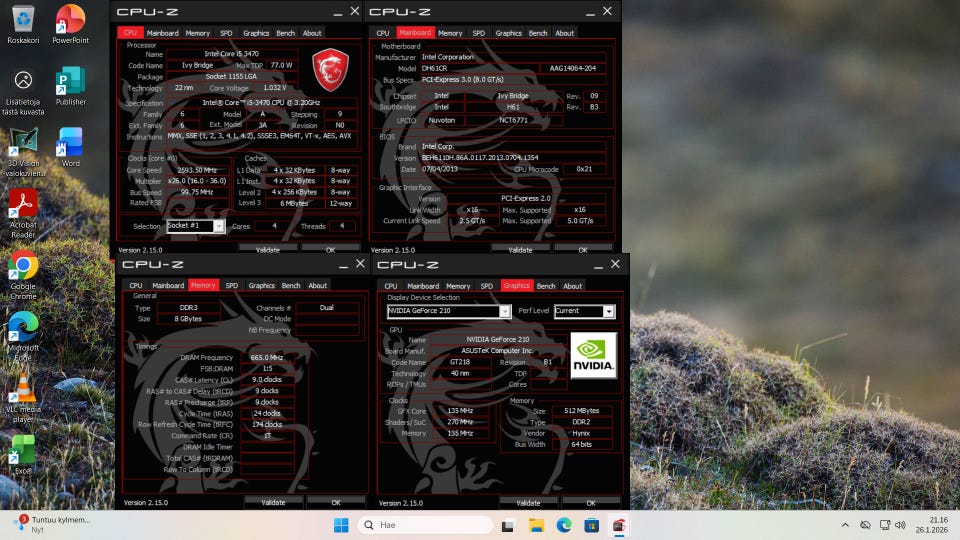The height and width of the screenshot is (540, 960).
Task: Click Validate in the Graphics window
Action: coord(528,503)
